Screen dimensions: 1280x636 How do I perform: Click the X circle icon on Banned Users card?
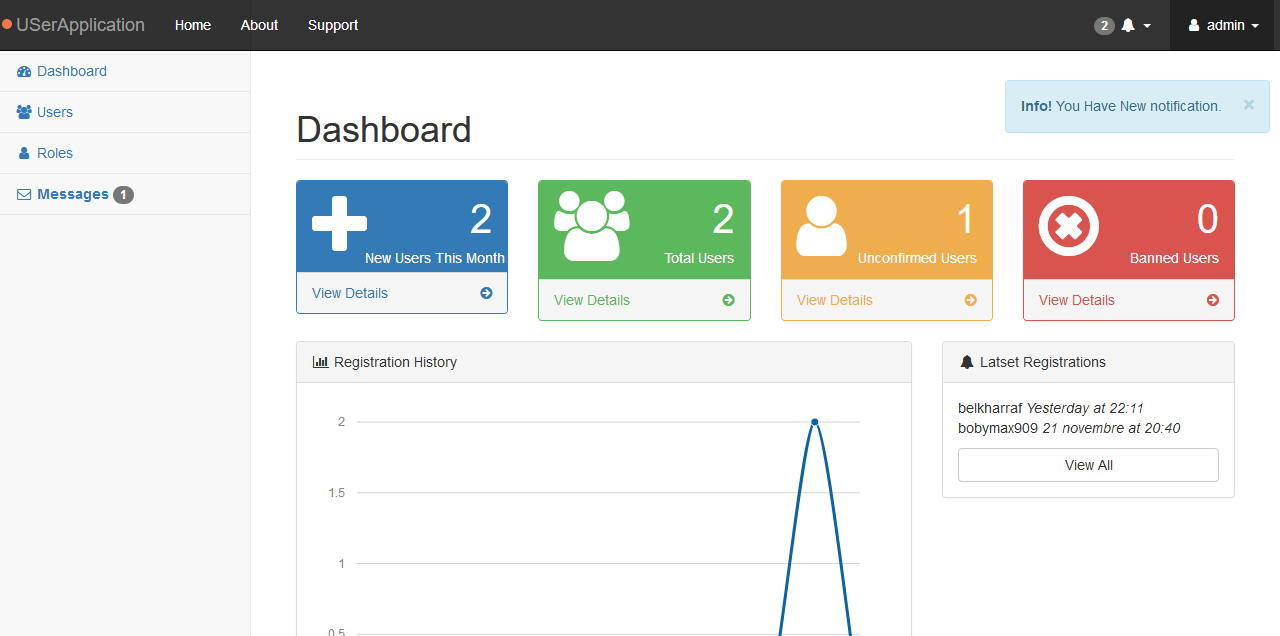pyautogui.click(x=1068, y=226)
